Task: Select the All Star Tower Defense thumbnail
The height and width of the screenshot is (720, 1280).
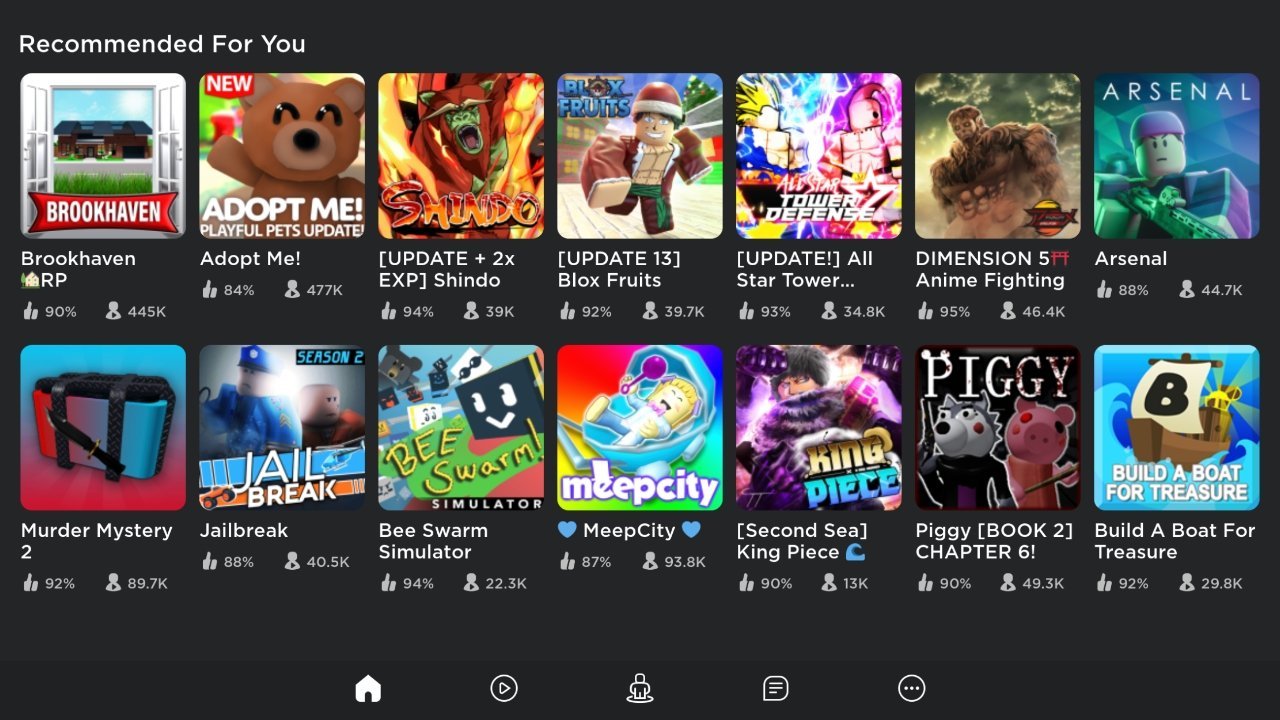Action: pos(819,156)
